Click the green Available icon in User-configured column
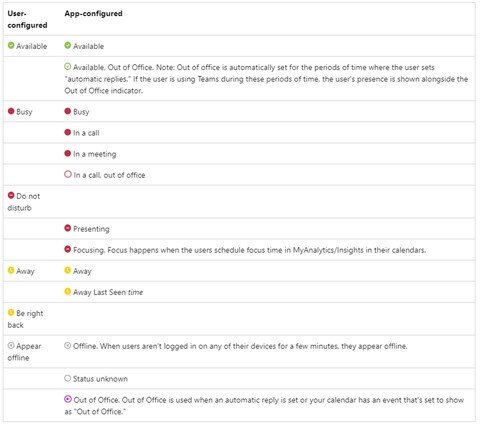Image resolution: width=481 pixels, height=427 pixels. coord(11,45)
